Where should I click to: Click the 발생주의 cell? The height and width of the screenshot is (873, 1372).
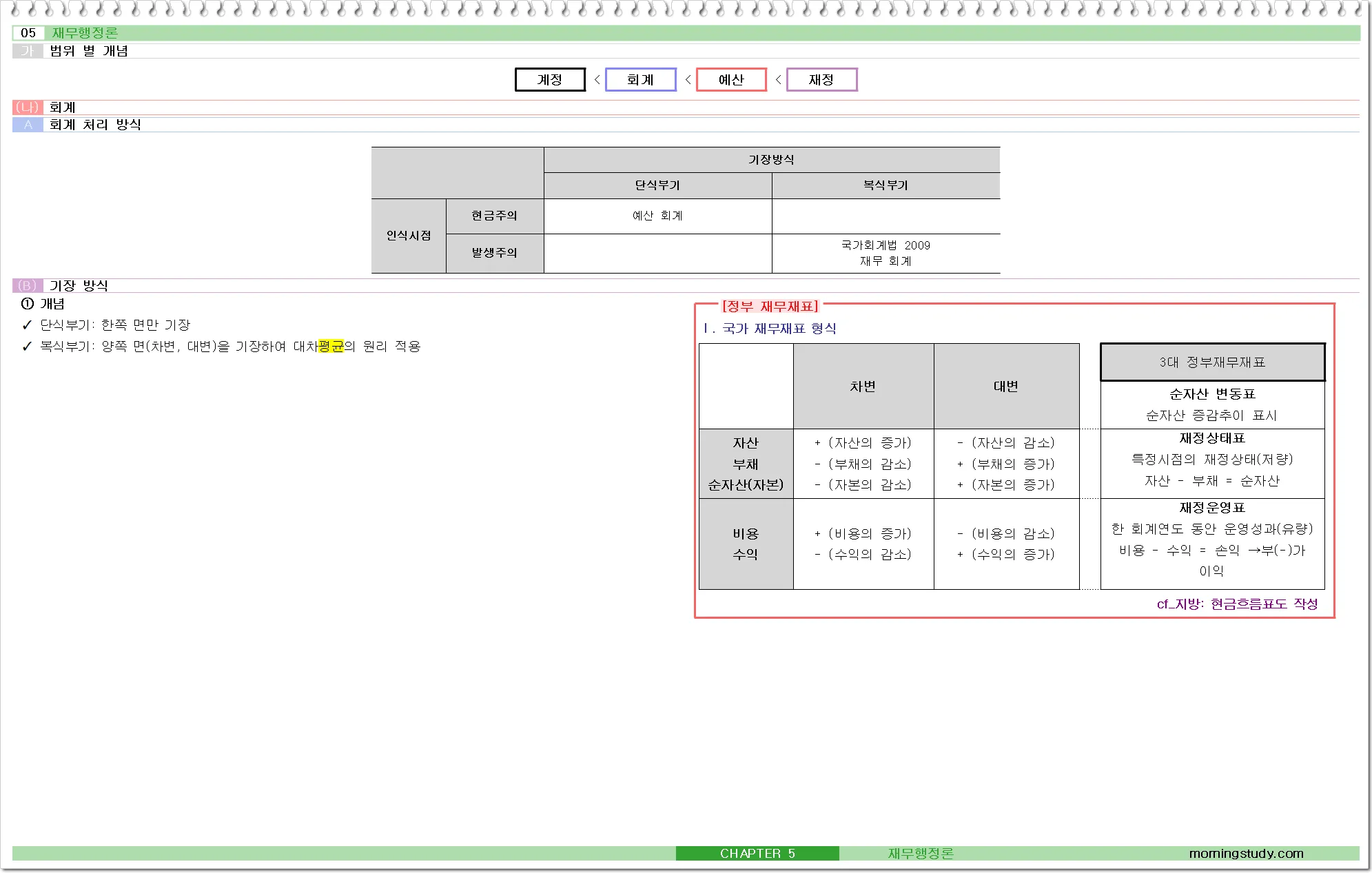tap(494, 253)
